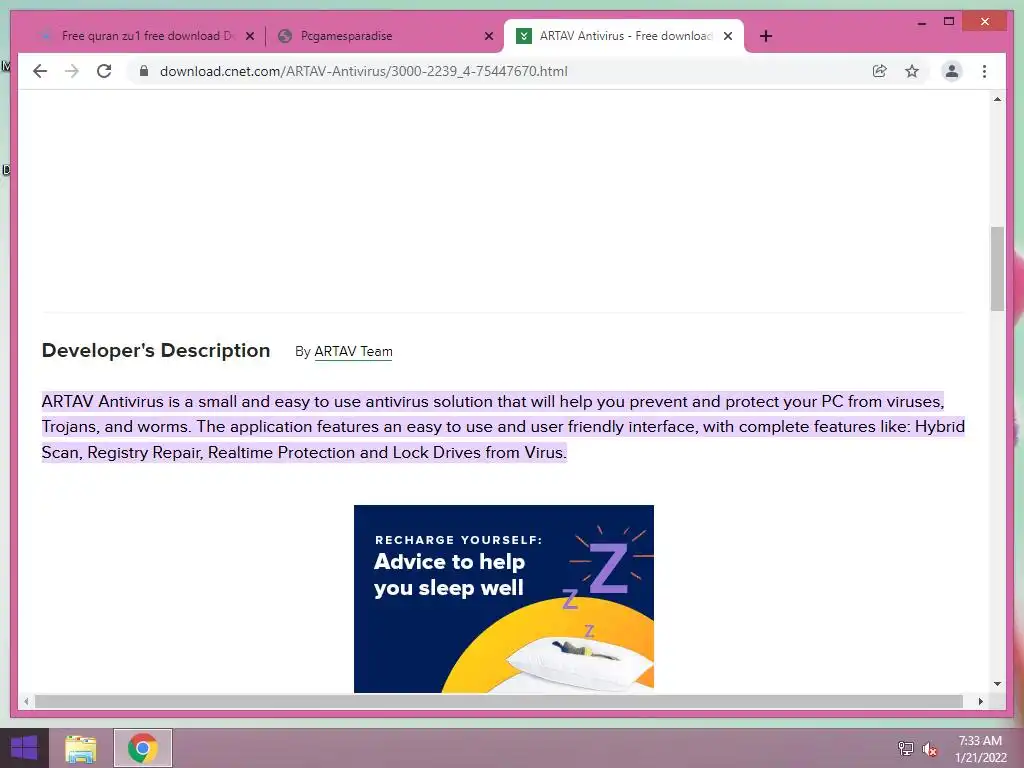Image resolution: width=1024 pixels, height=768 pixels.
Task: Click the Developer's Description heading
Action: pyautogui.click(x=155, y=351)
